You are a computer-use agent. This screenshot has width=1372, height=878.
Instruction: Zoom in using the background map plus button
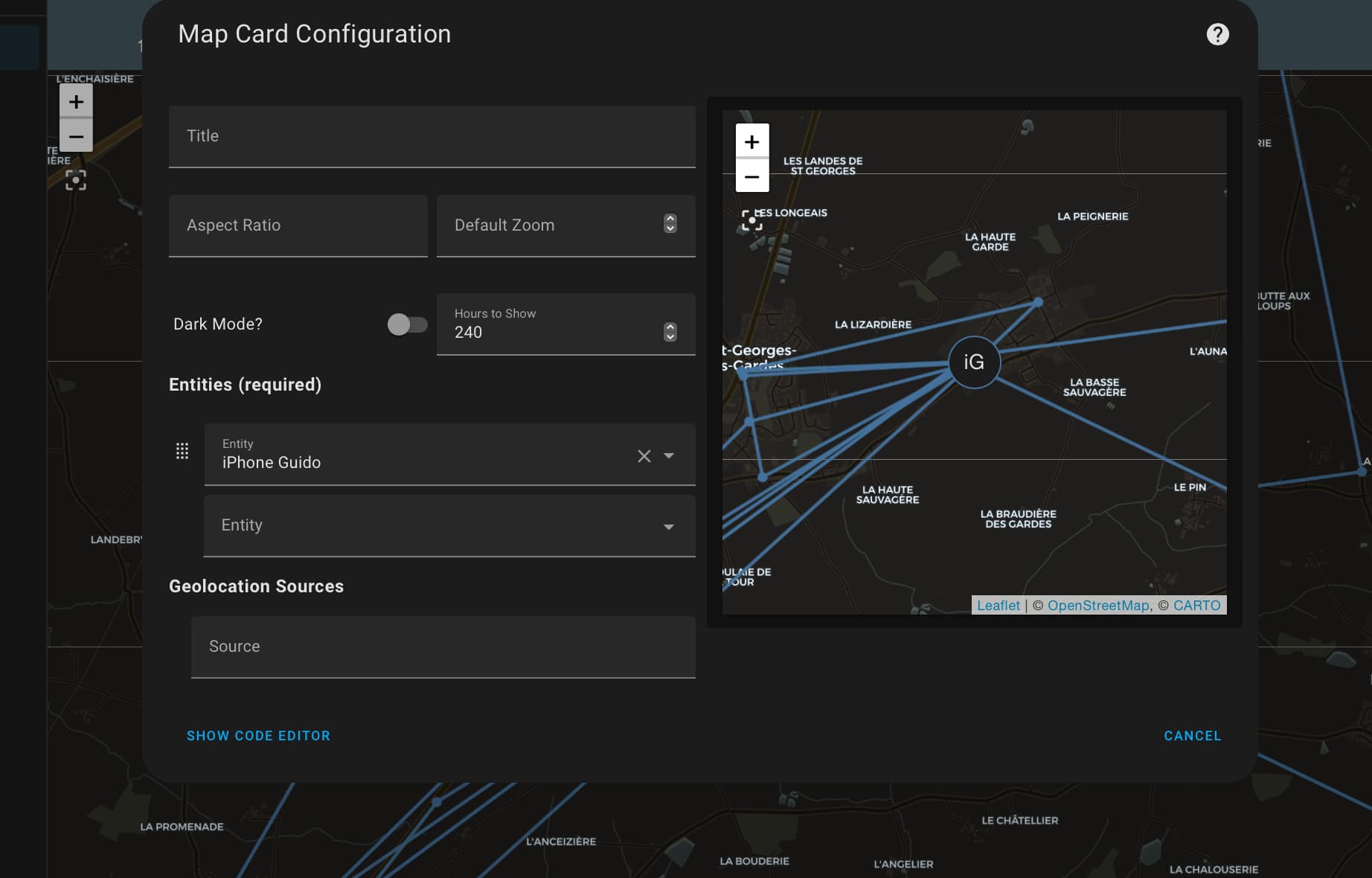coord(75,102)
